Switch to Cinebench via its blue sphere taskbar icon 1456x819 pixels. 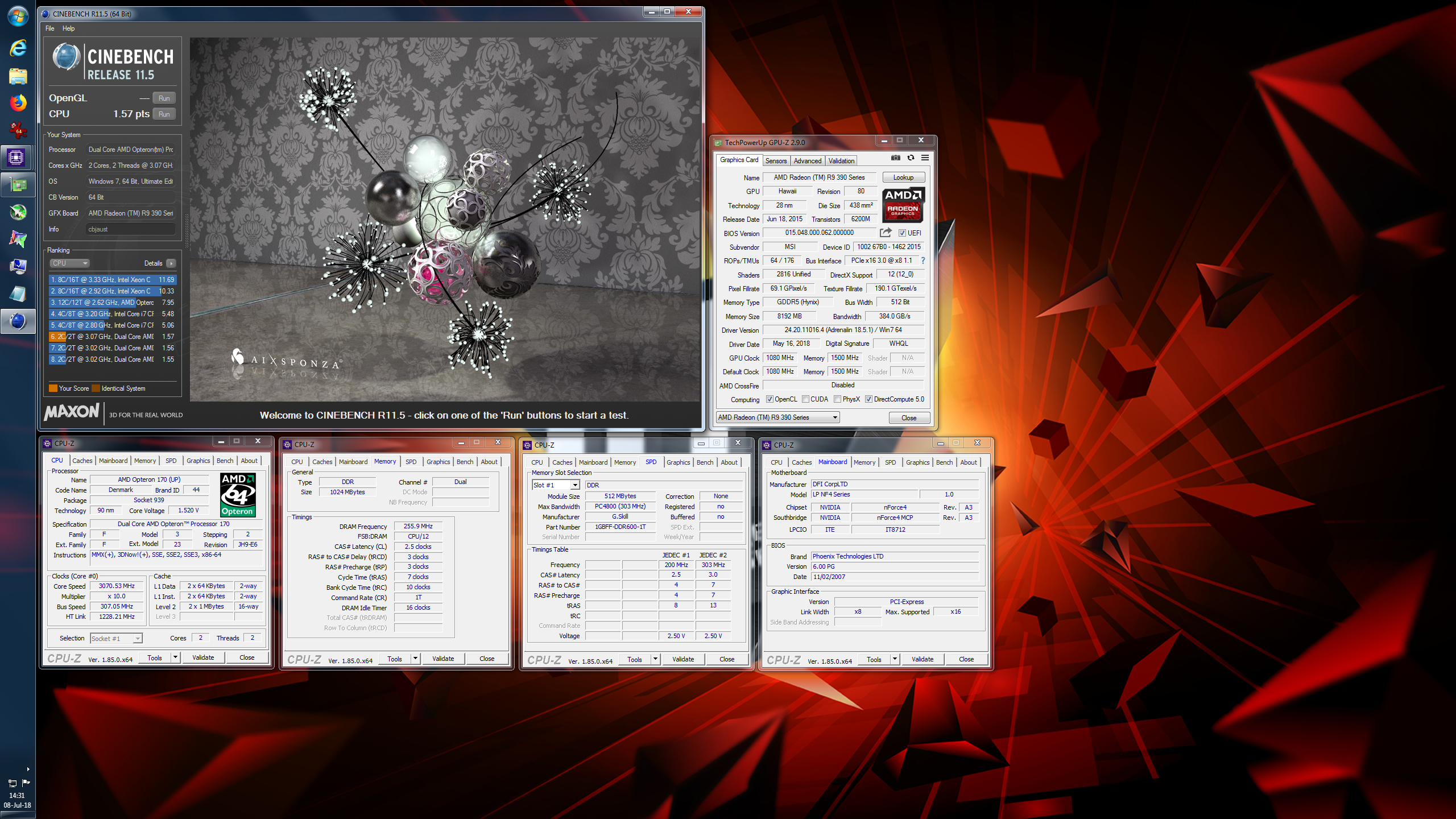click(x=18, y=321)
